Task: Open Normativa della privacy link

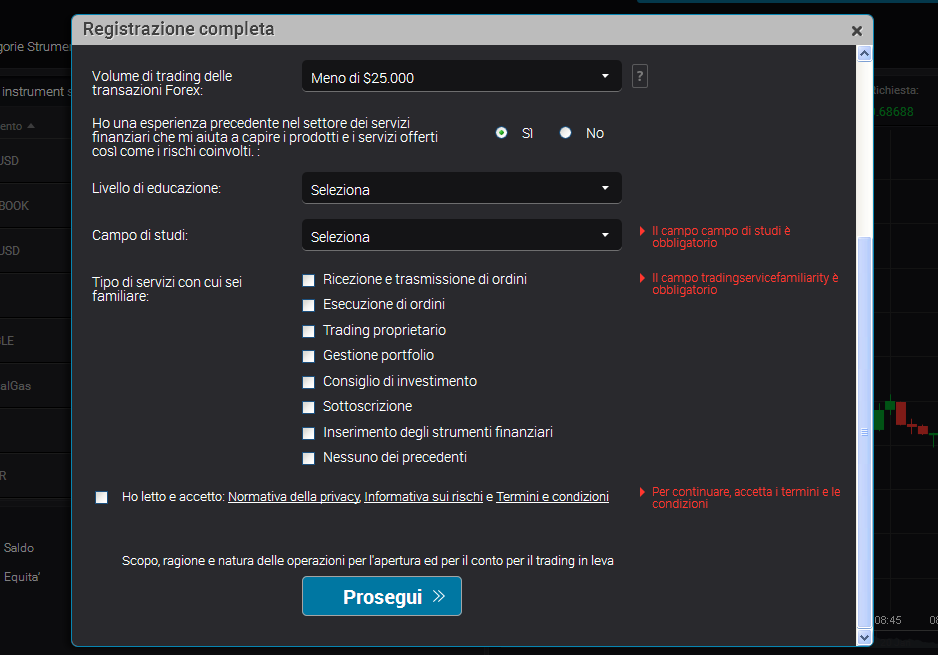Action: point(294,496)
